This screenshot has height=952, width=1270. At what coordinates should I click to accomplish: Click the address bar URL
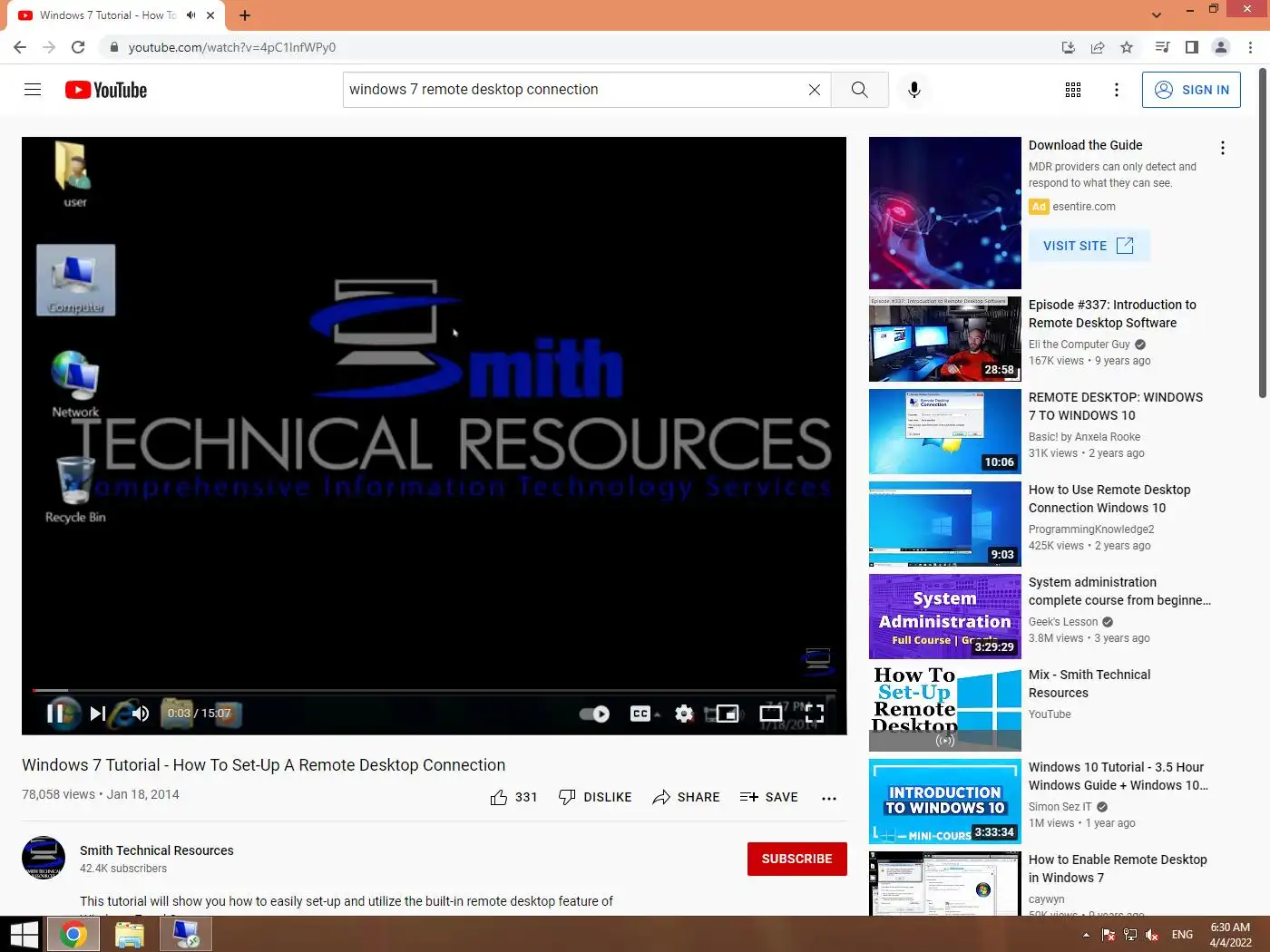click(232, 47)
